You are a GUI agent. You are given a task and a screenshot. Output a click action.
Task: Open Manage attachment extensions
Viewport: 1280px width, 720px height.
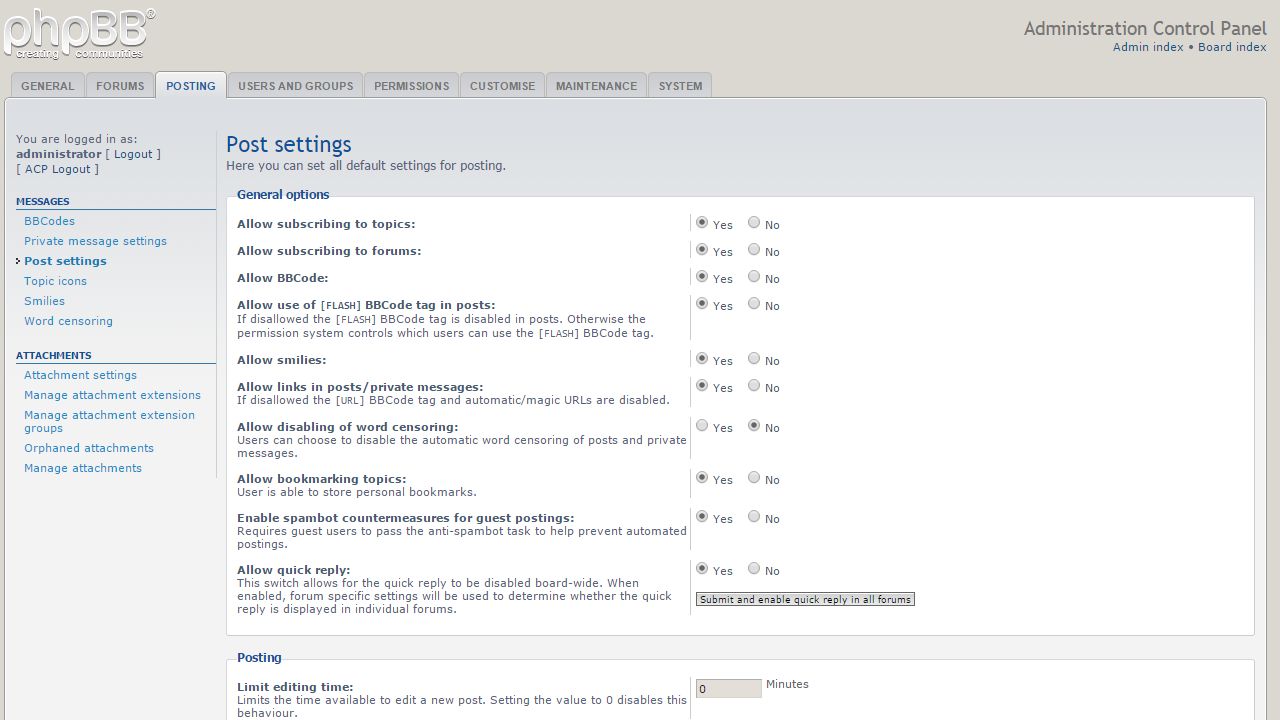coord(113,395)
